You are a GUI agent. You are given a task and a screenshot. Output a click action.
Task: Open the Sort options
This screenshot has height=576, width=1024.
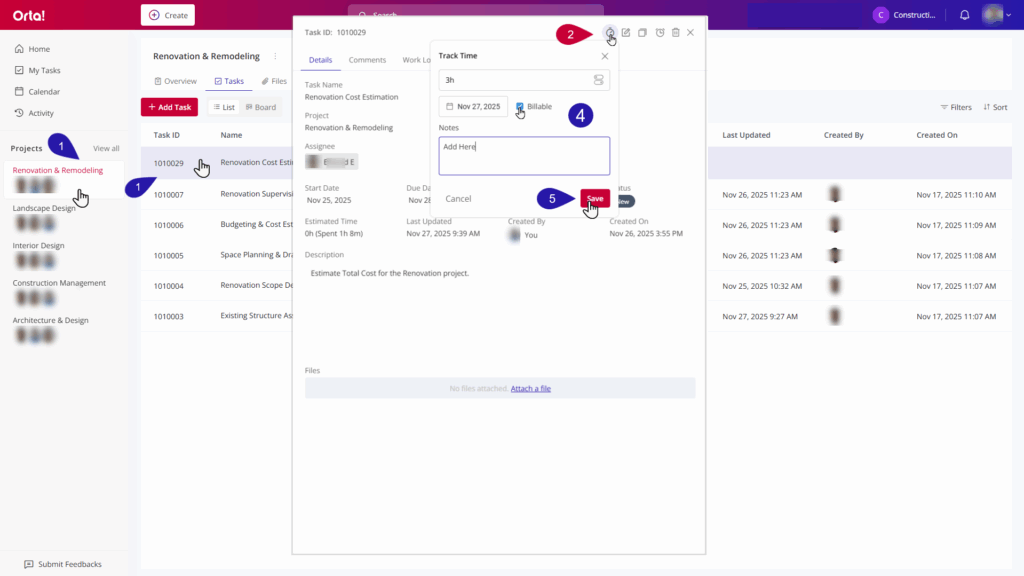tap(995, 107)
